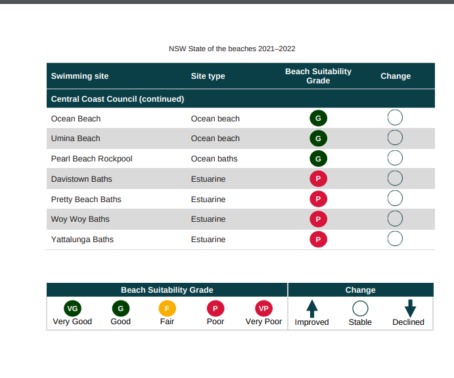Viewport: 454px width, 378px height.
Task: Click the 'Woy Woy Baths' site name
Action: (80, 219)
